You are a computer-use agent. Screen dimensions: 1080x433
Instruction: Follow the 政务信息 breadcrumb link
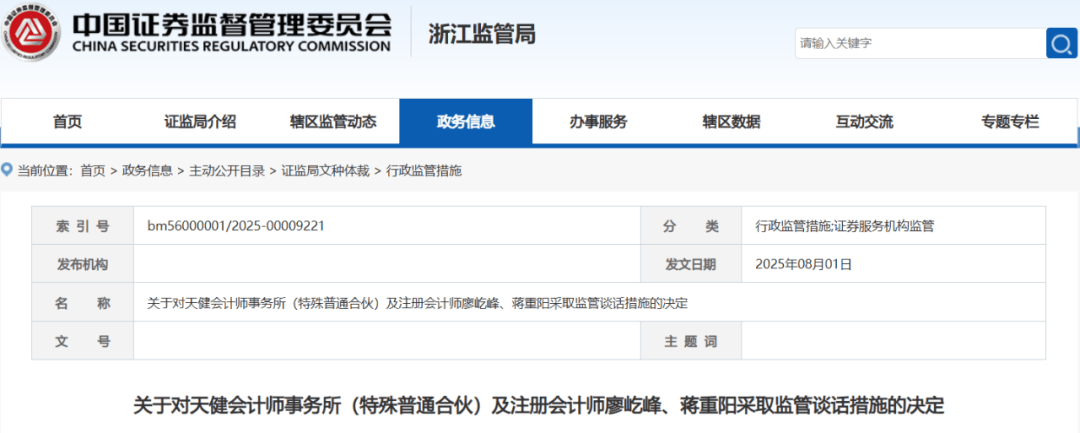pyautogui.click(x=147, y=171)
